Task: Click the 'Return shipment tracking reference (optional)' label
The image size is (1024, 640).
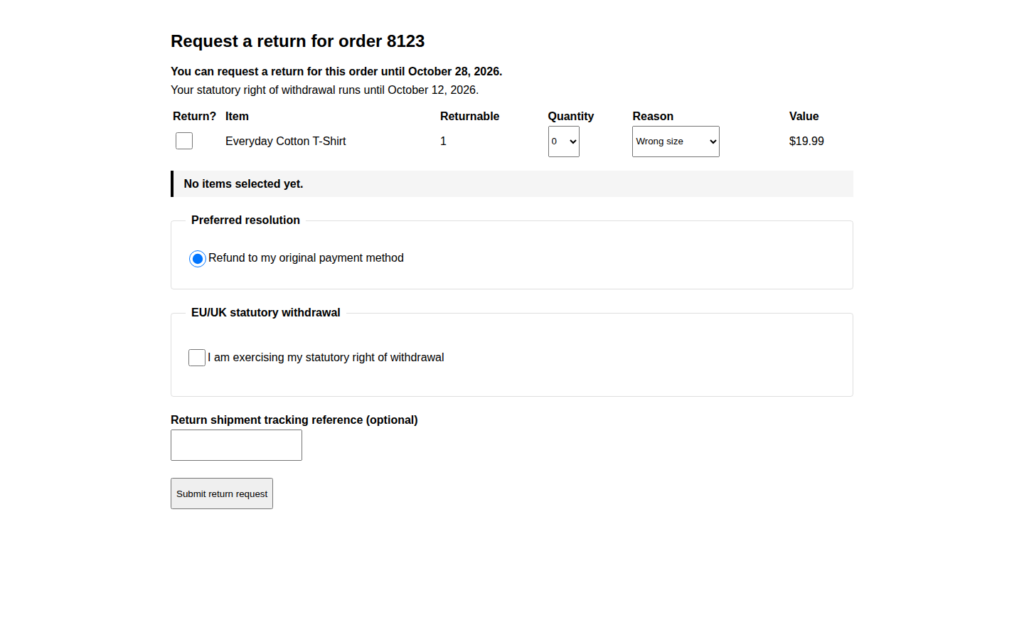Action: click(x=295, y=420)
